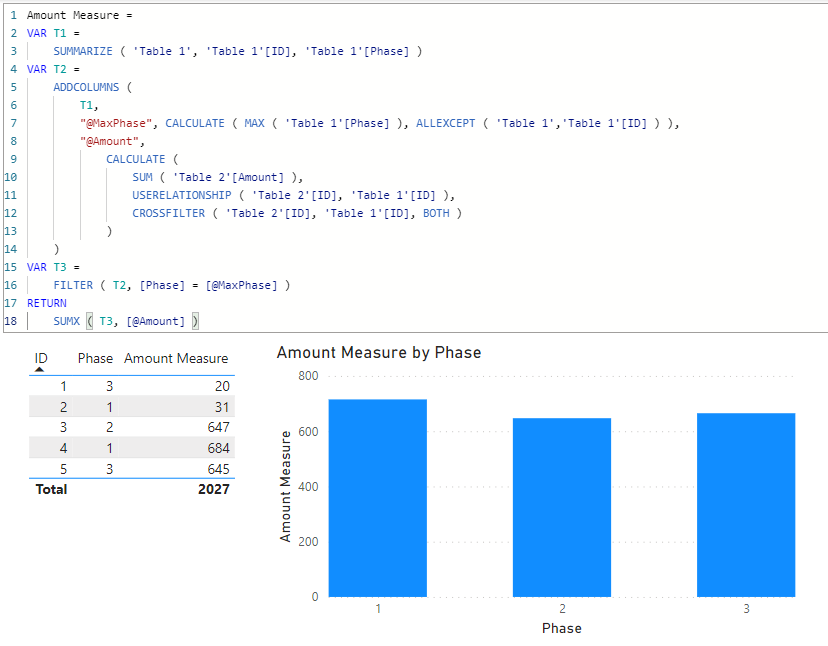This screenshot has height=646, width=828.
Task: Select the Phase 1 bar in the chart
Action: 378,498
